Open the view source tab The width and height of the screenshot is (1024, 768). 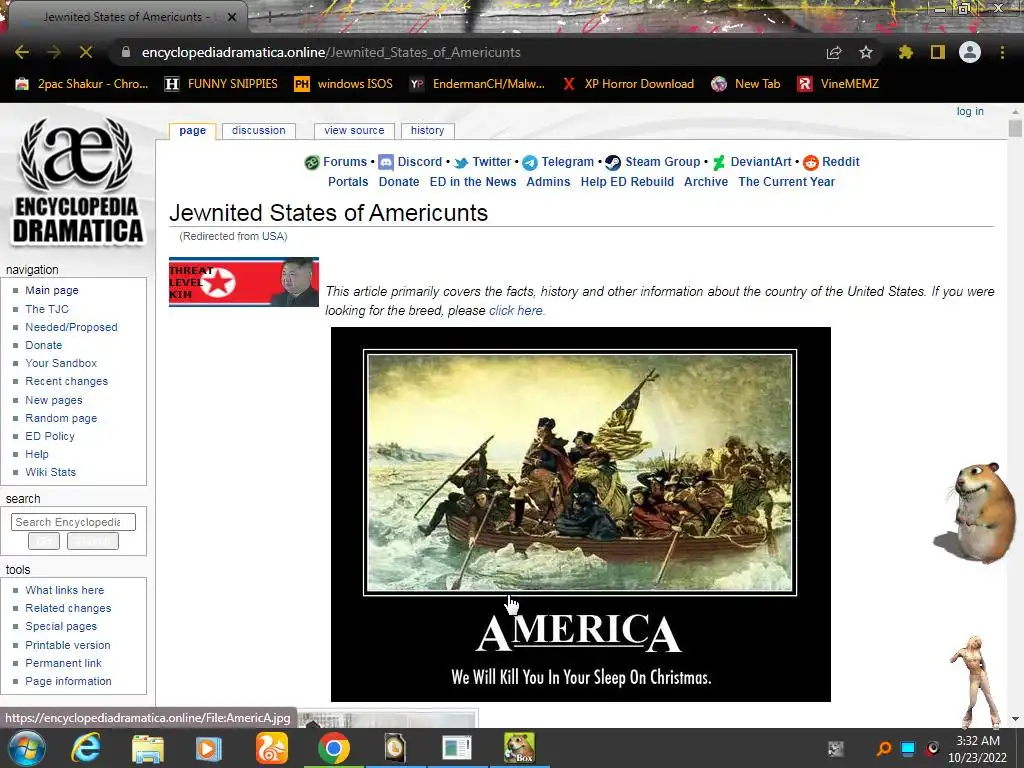click(354, 131)
